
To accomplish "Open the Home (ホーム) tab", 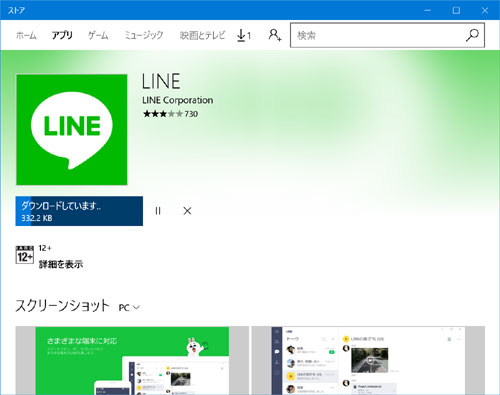I will click(x=26, y=35).
